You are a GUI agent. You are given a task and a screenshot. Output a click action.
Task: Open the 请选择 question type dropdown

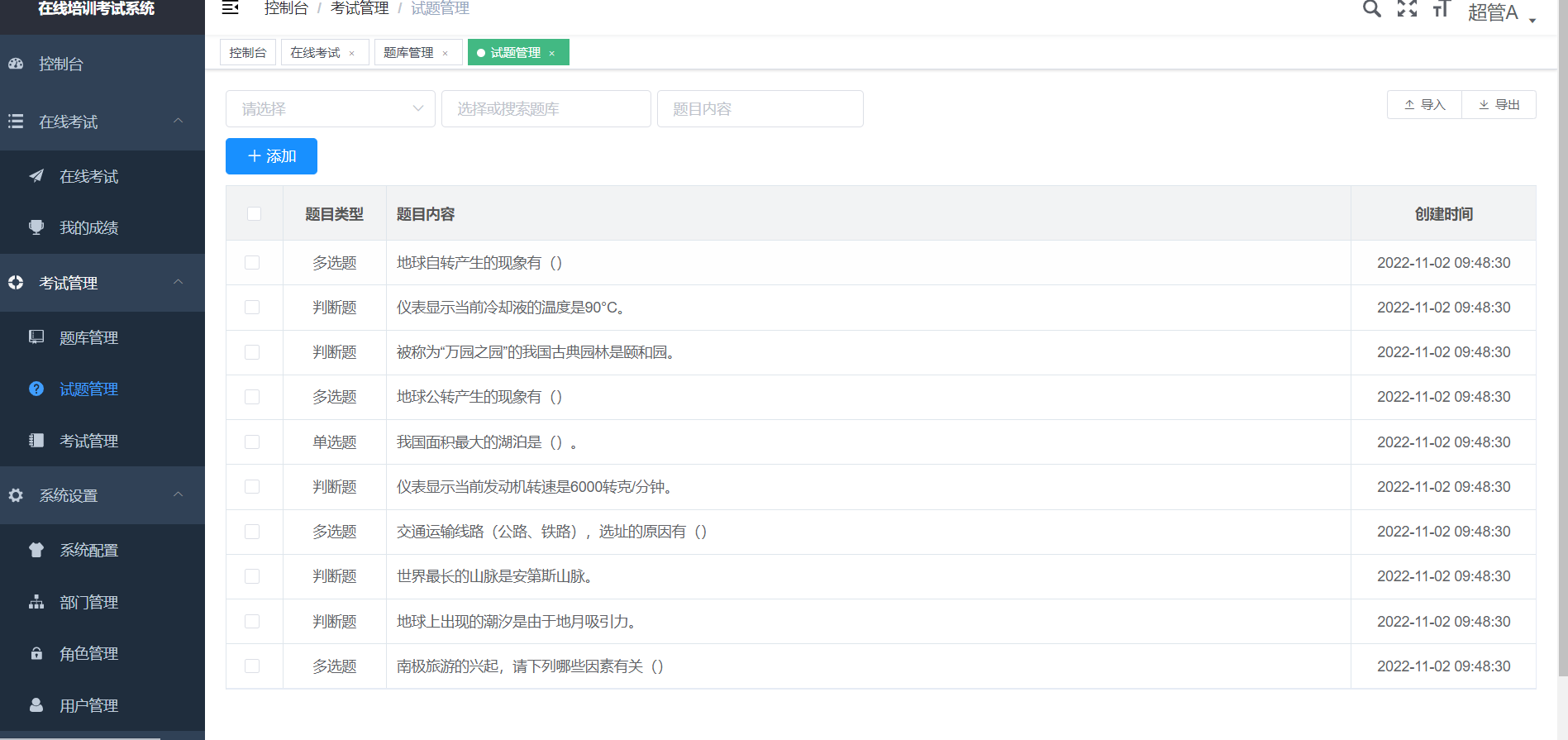point(331,108)
